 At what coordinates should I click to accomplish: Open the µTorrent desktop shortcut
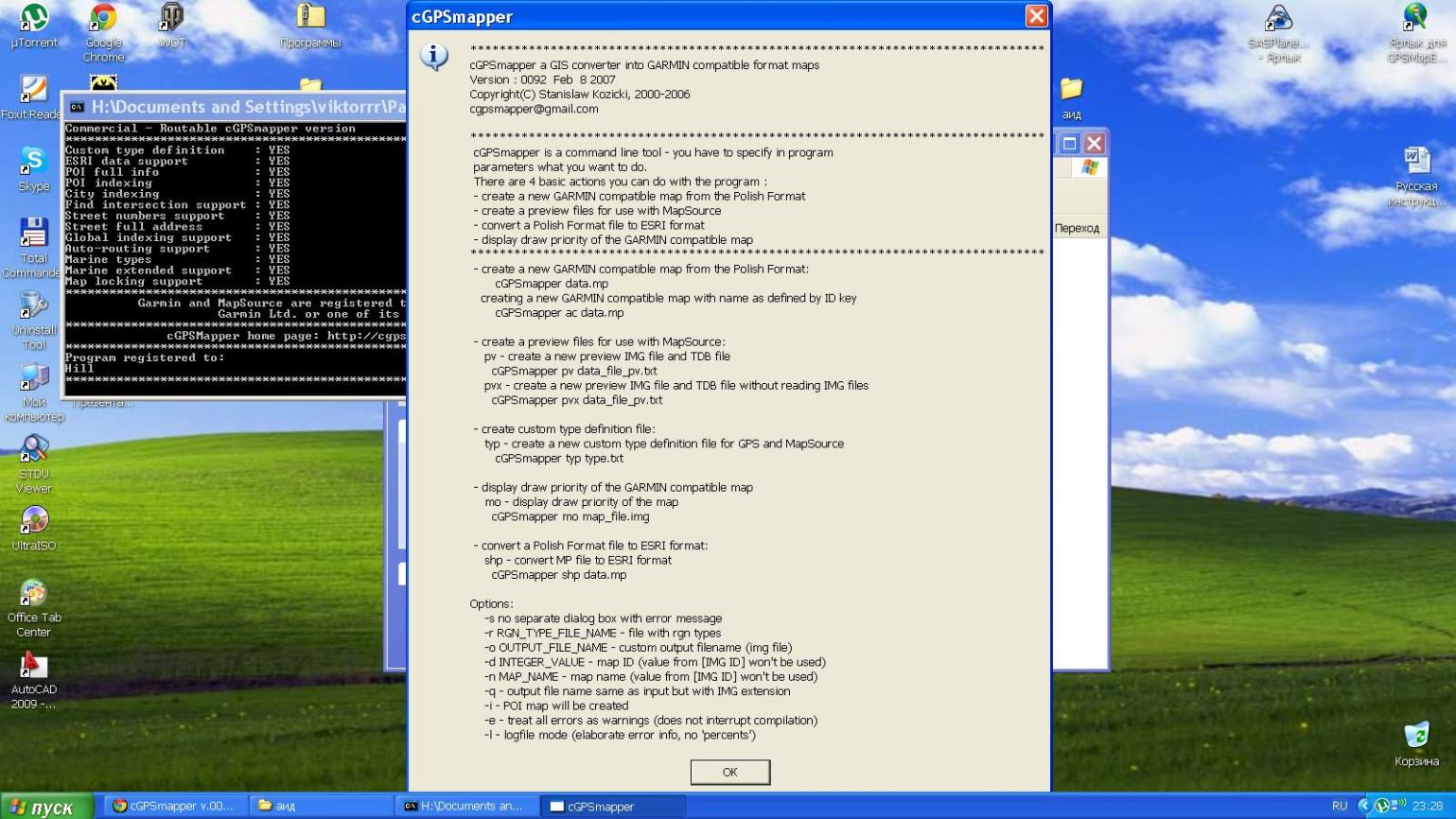[34, 18]
